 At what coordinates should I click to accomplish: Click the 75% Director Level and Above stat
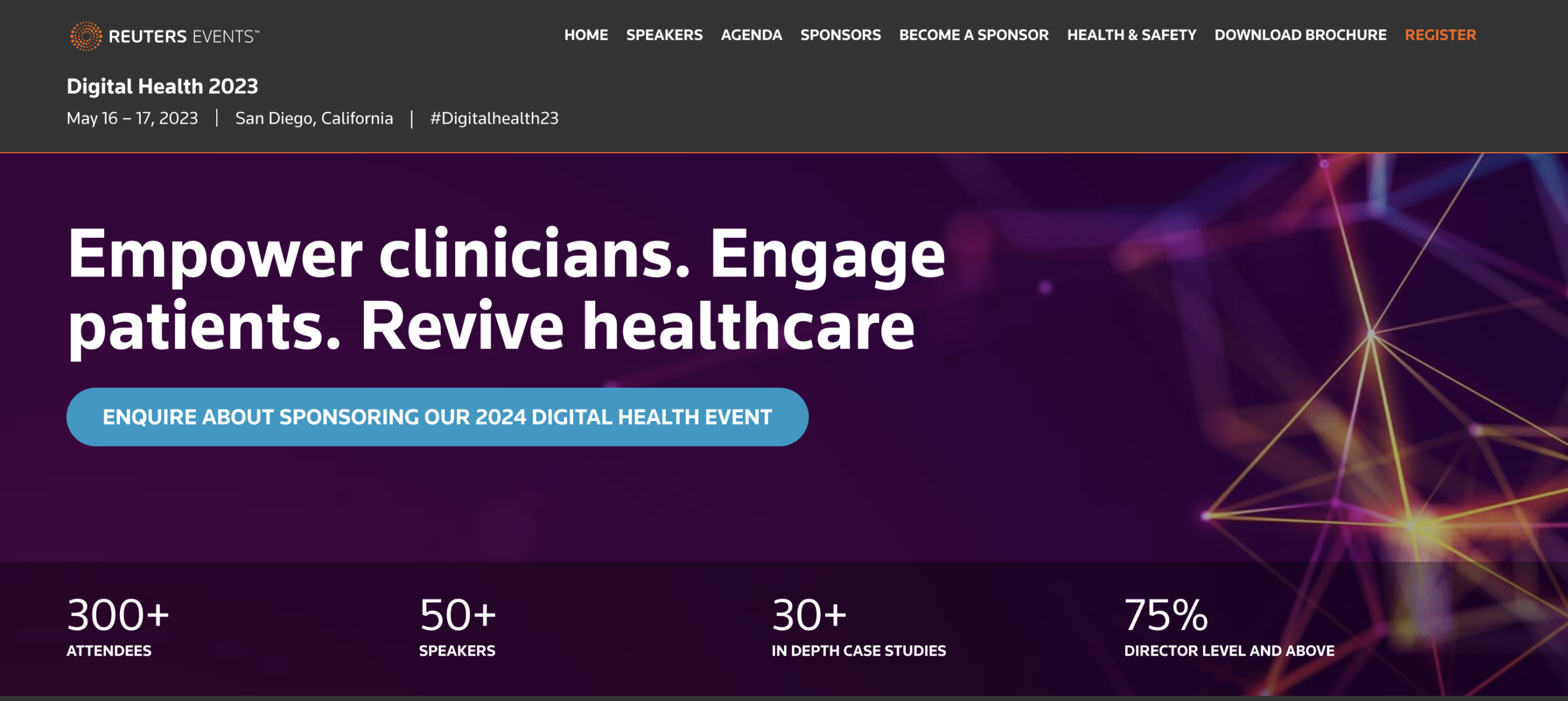[x=1229, y=627]
